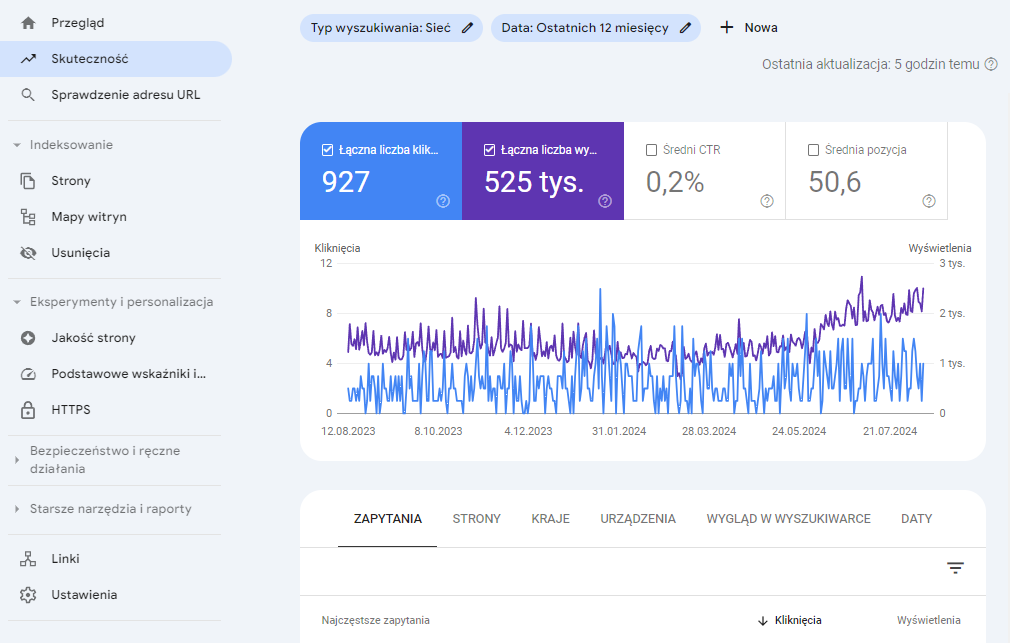This screenshot has height=643, width=1010.
Task: Edit the date range filter pencil icon
Action: [x=685, y=28]
